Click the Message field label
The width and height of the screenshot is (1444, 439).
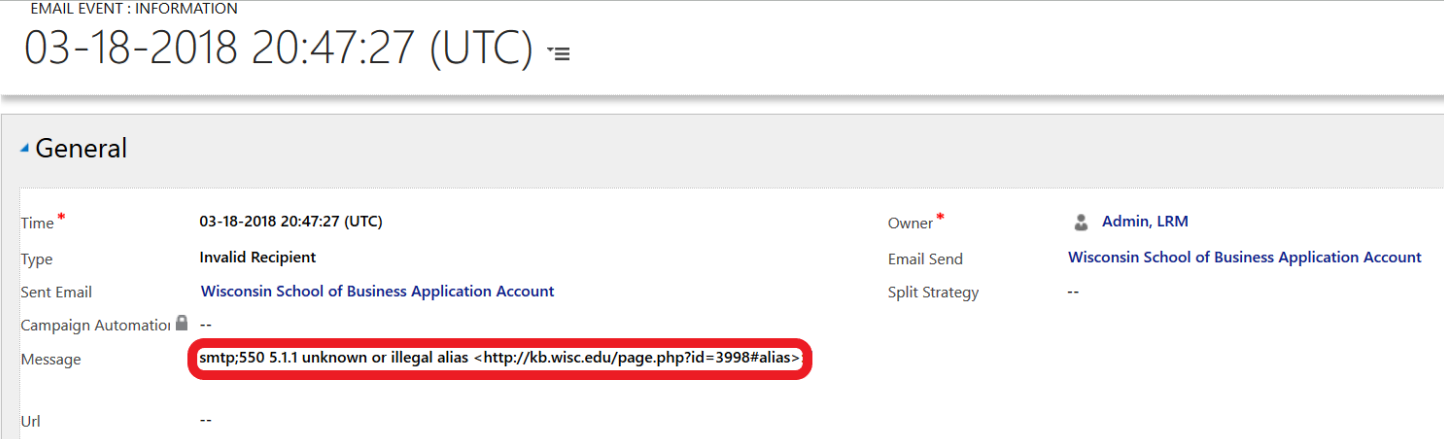point(51,359)
